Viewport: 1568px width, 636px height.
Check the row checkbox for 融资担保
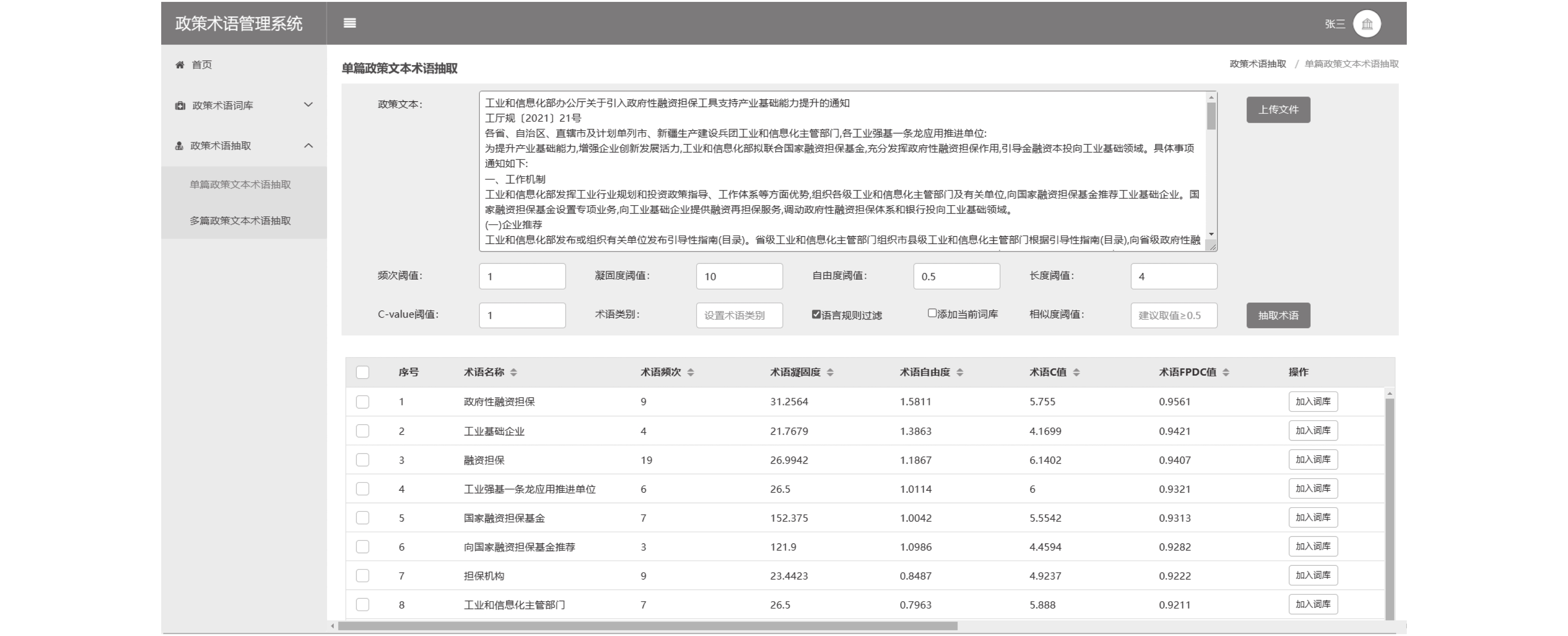(362, 460)
